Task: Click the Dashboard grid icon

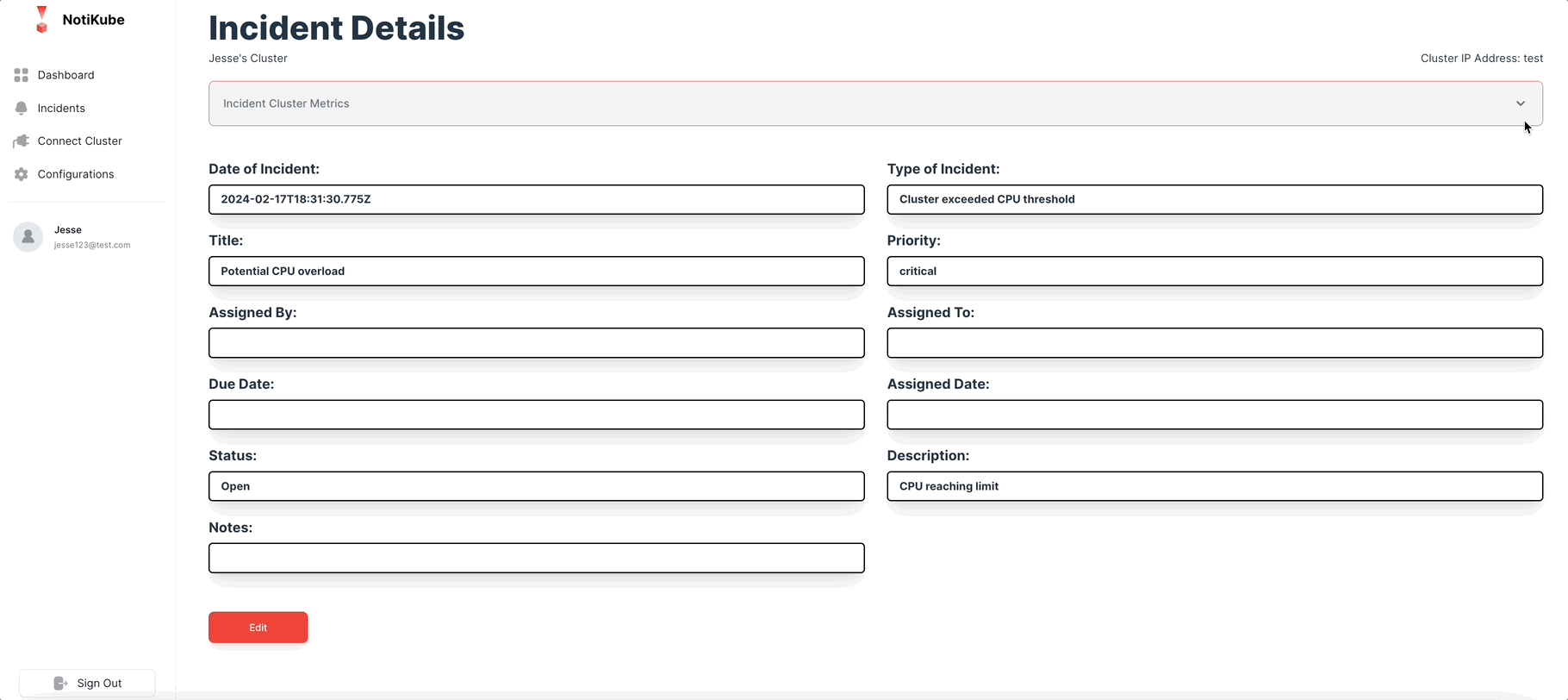Action: [22, 75]
